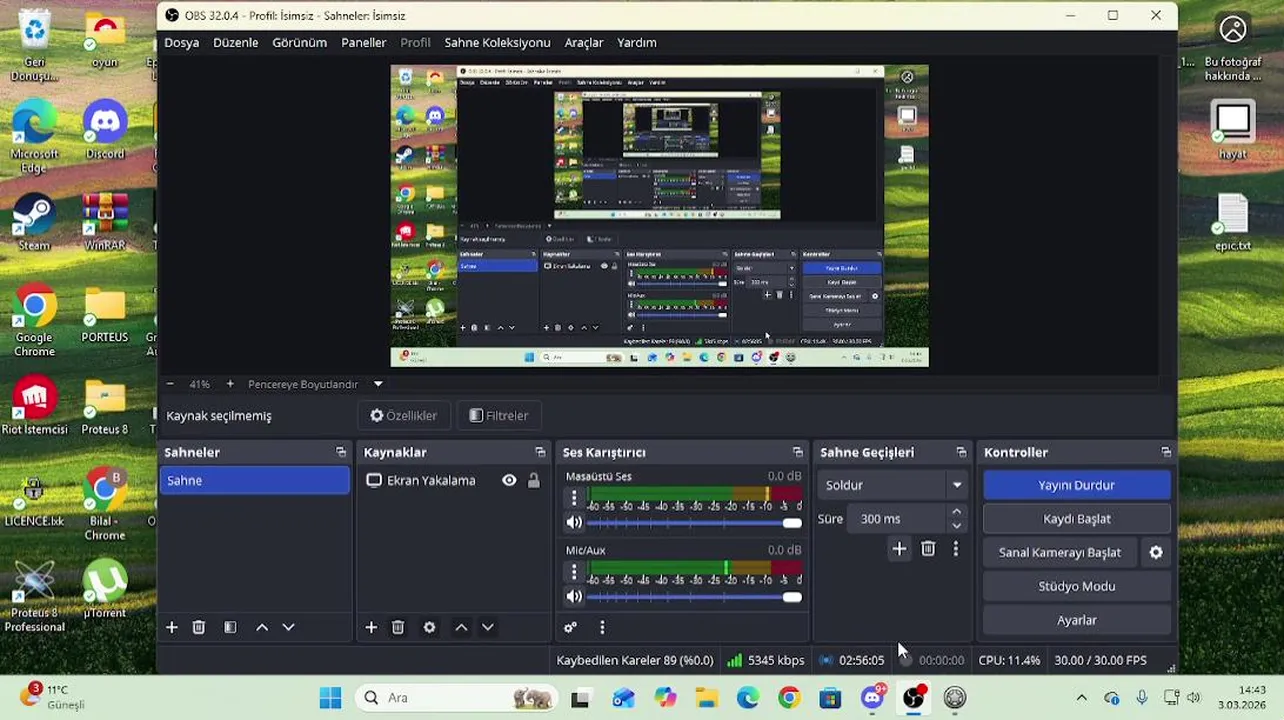
Task: Adjust Masaüstü Ses volume slider
Action: pyautogui.click(x=695, y=522)
